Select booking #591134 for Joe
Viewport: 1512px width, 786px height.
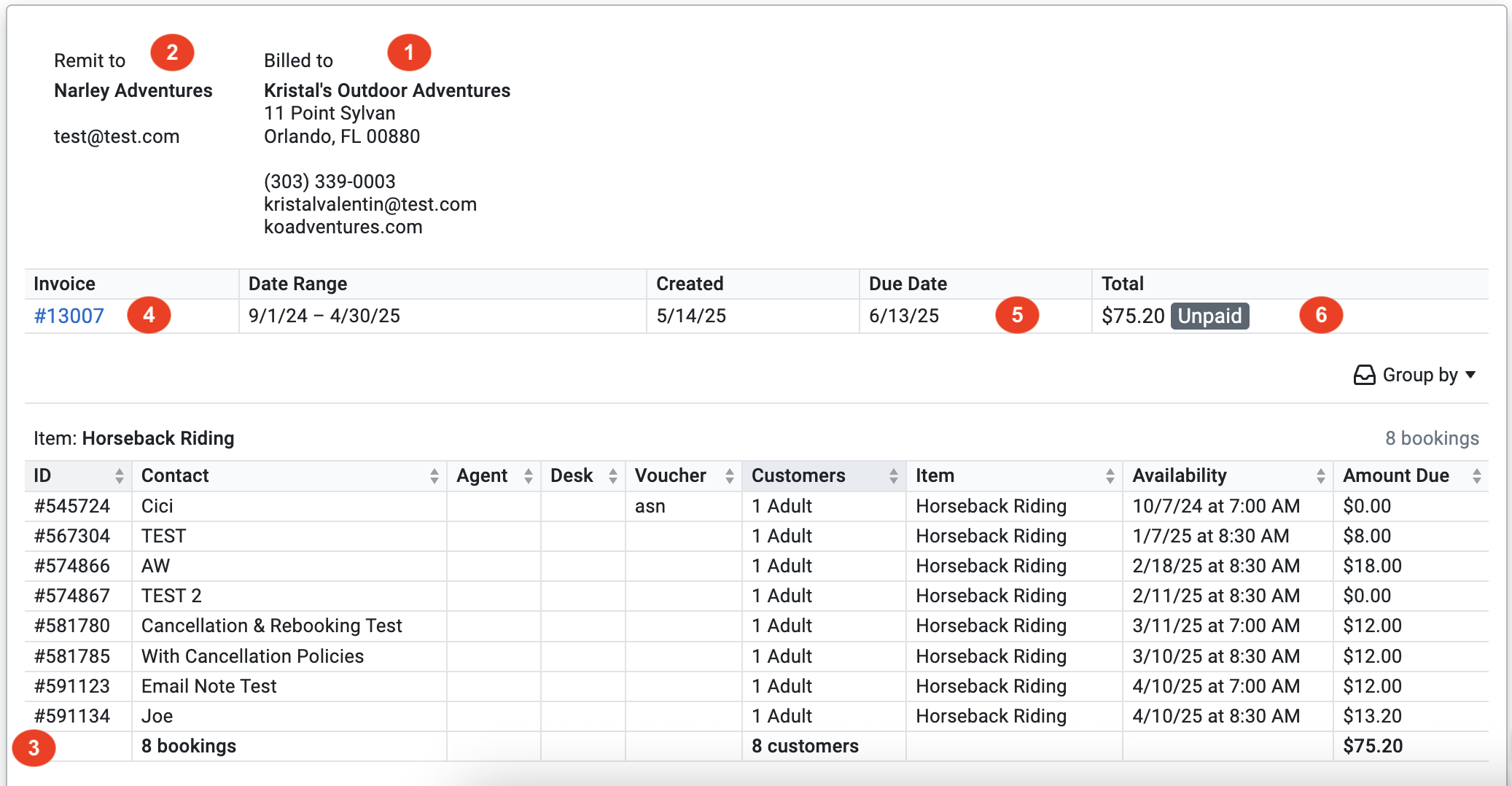click(x=72, y=716)
